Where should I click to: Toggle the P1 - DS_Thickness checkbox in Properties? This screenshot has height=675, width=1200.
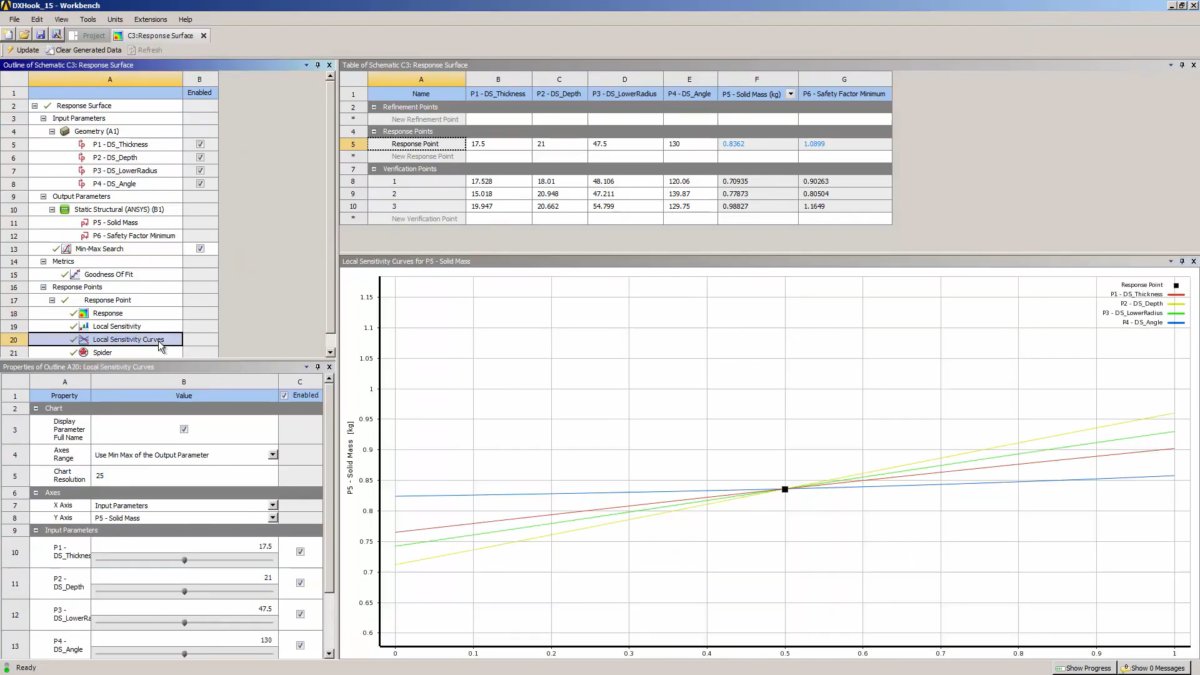pyautogui.click(x=300, y=552)
